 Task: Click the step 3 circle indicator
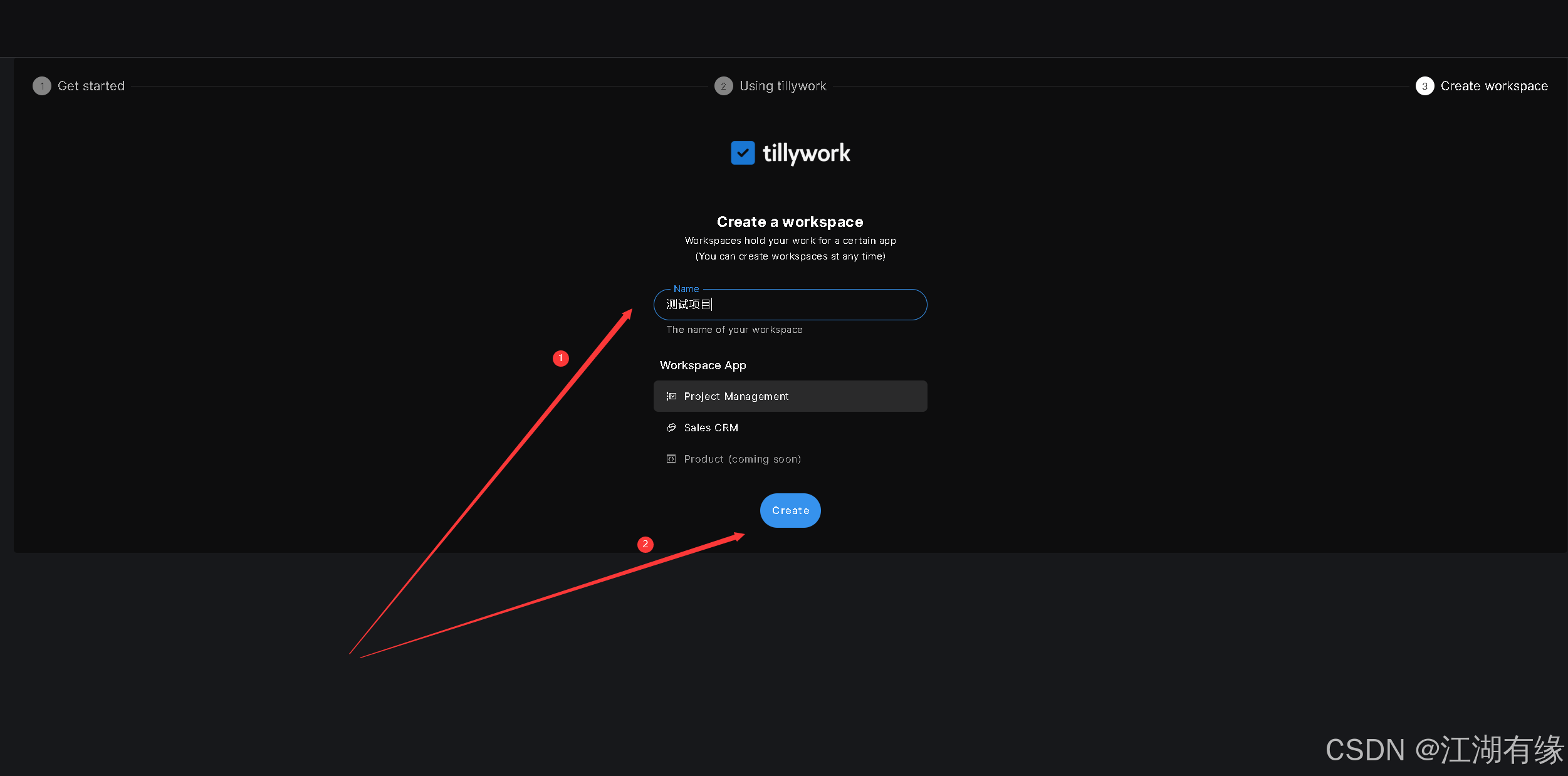pos(1424,85)
